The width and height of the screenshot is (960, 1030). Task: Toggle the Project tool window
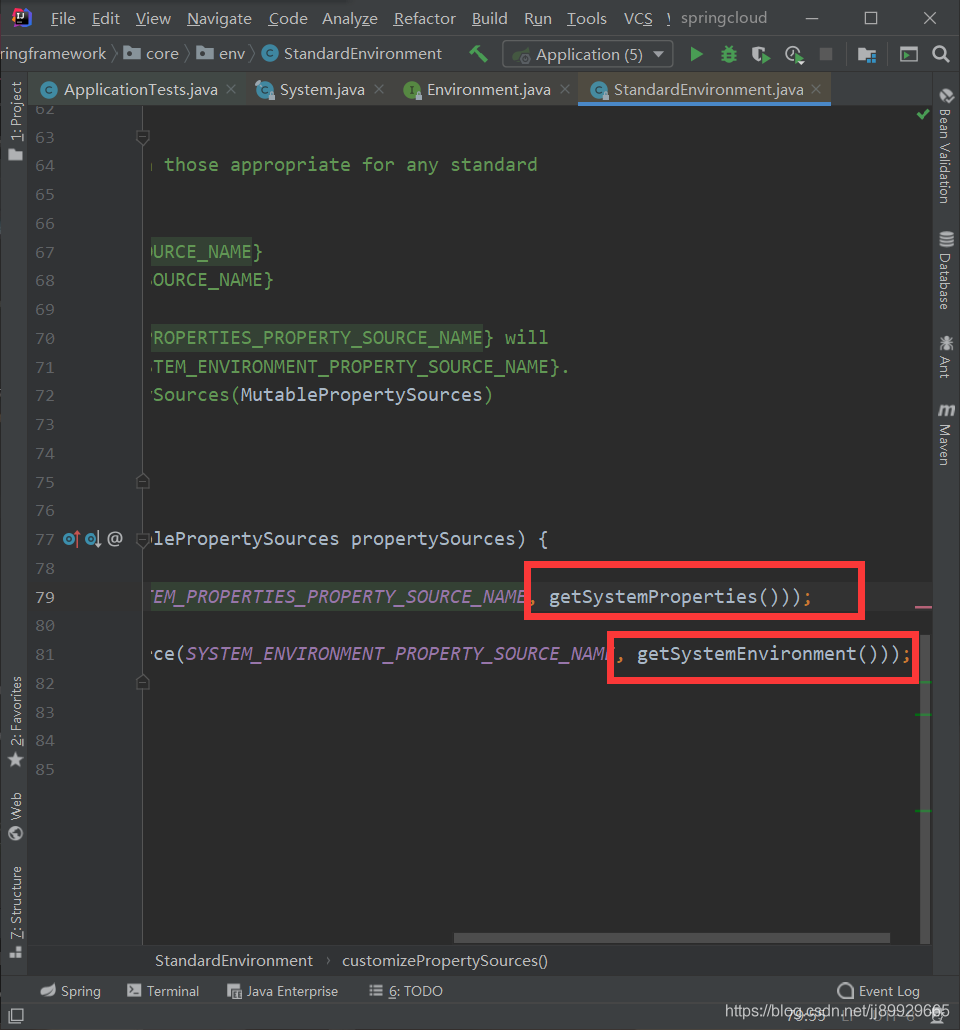(x=16, y=121)
